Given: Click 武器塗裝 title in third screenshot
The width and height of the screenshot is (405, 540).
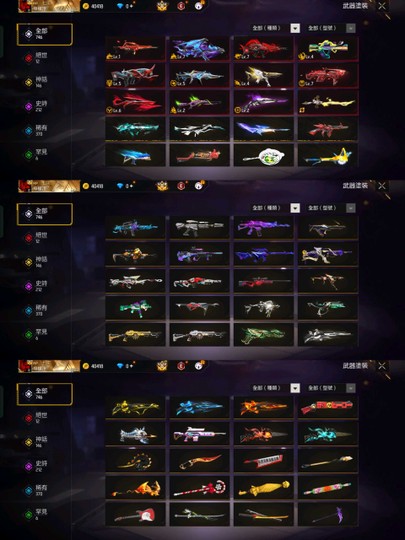Looking at the screenshot, I should tap(355, 365).
